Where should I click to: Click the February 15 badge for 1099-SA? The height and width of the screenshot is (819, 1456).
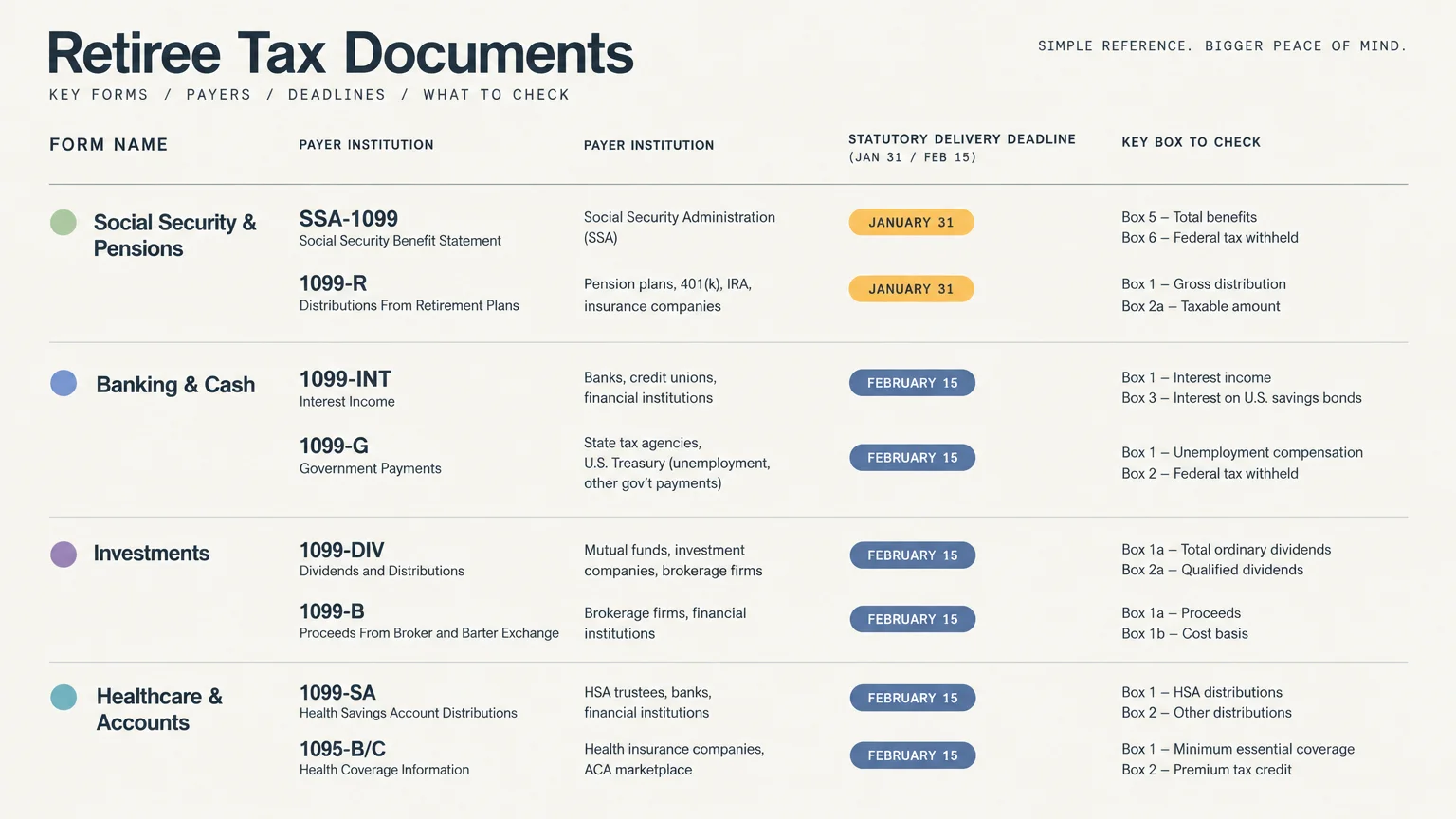click(x=912, y=698)
